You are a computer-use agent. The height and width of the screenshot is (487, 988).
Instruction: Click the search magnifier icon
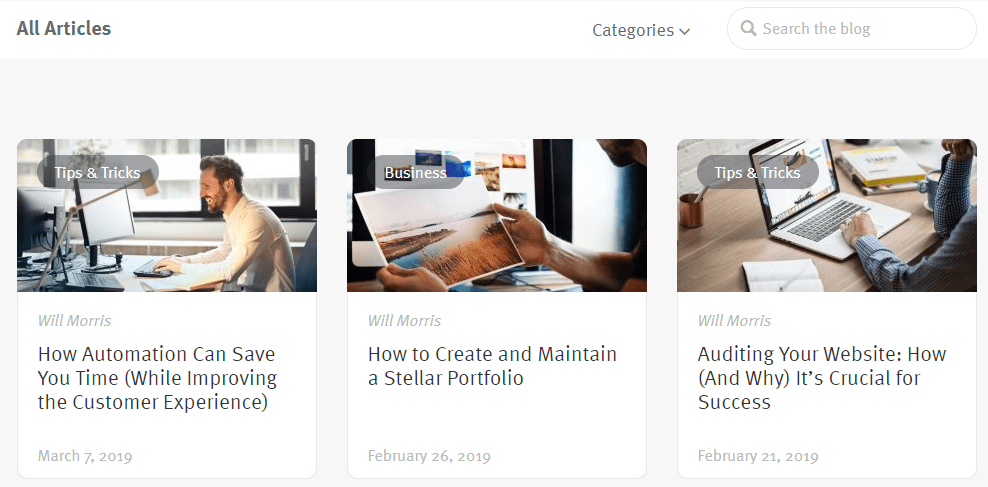click(x=748, y=29)
